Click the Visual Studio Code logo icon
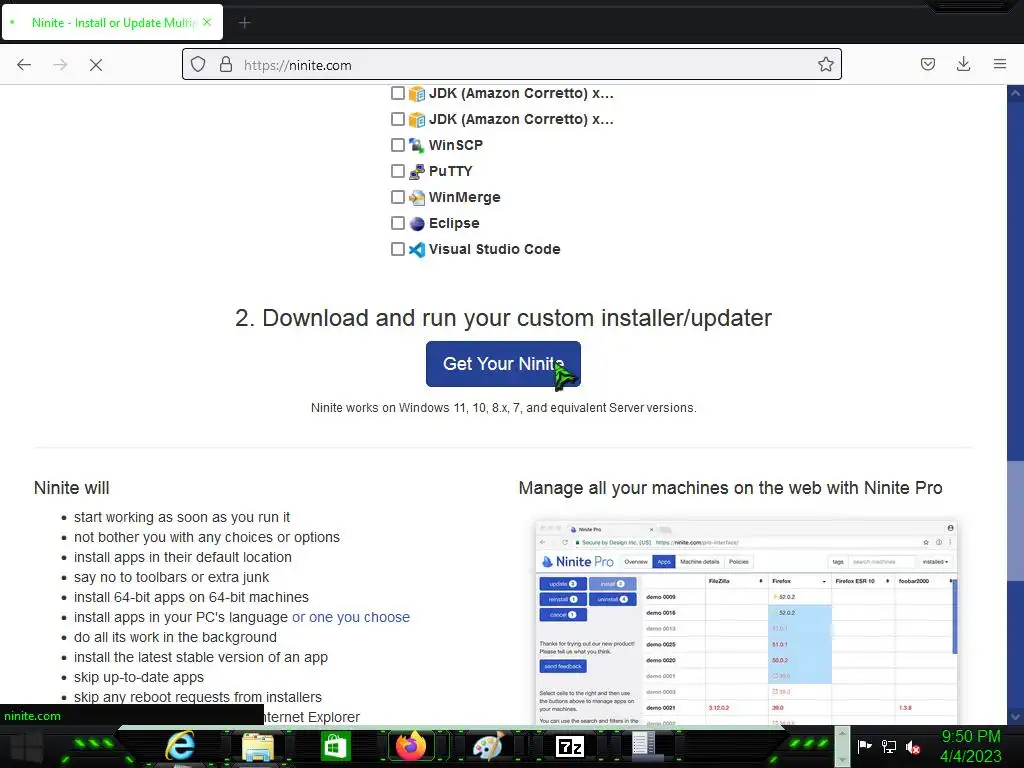Image resolution: width=1024 pixels, height=768 pixels. (417, 249)
